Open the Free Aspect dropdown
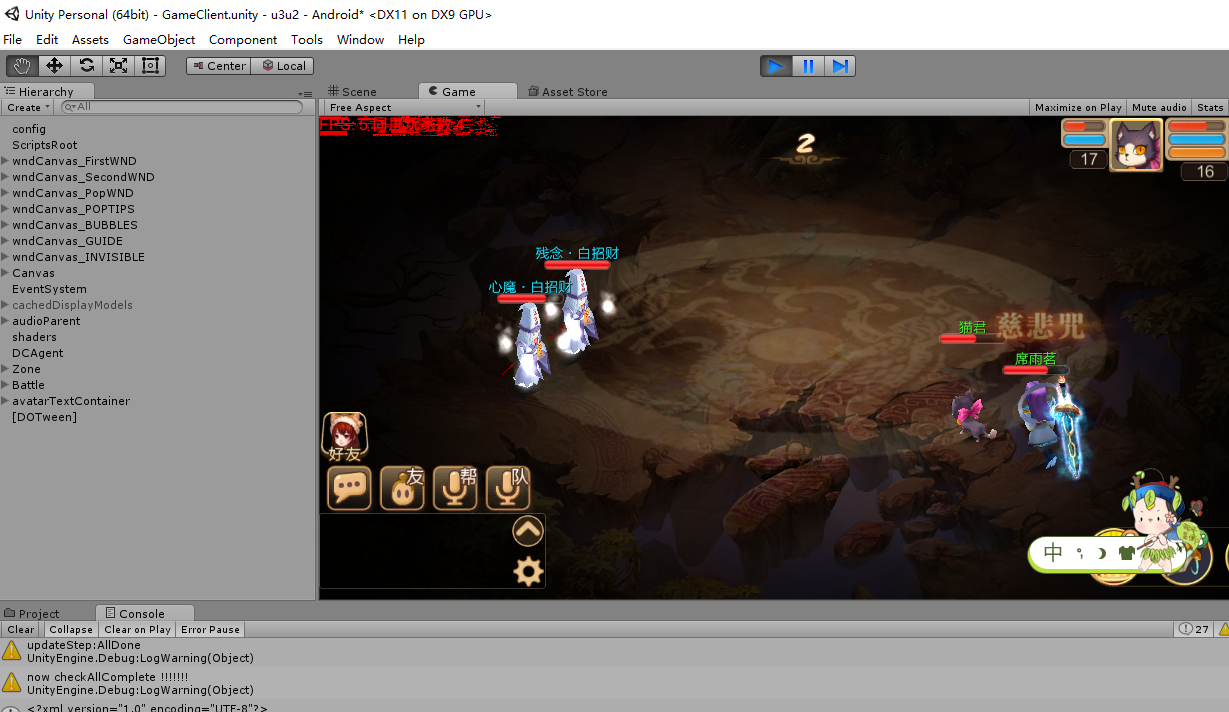This screenshot has height=712, width=1229. [404, 107]
